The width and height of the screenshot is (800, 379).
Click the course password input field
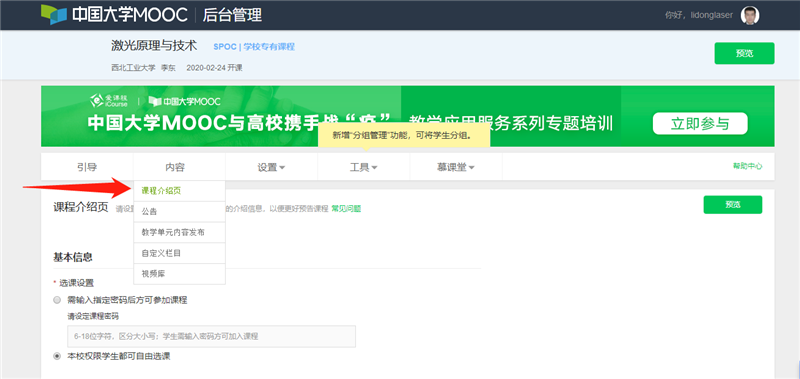tap(211, 336)
